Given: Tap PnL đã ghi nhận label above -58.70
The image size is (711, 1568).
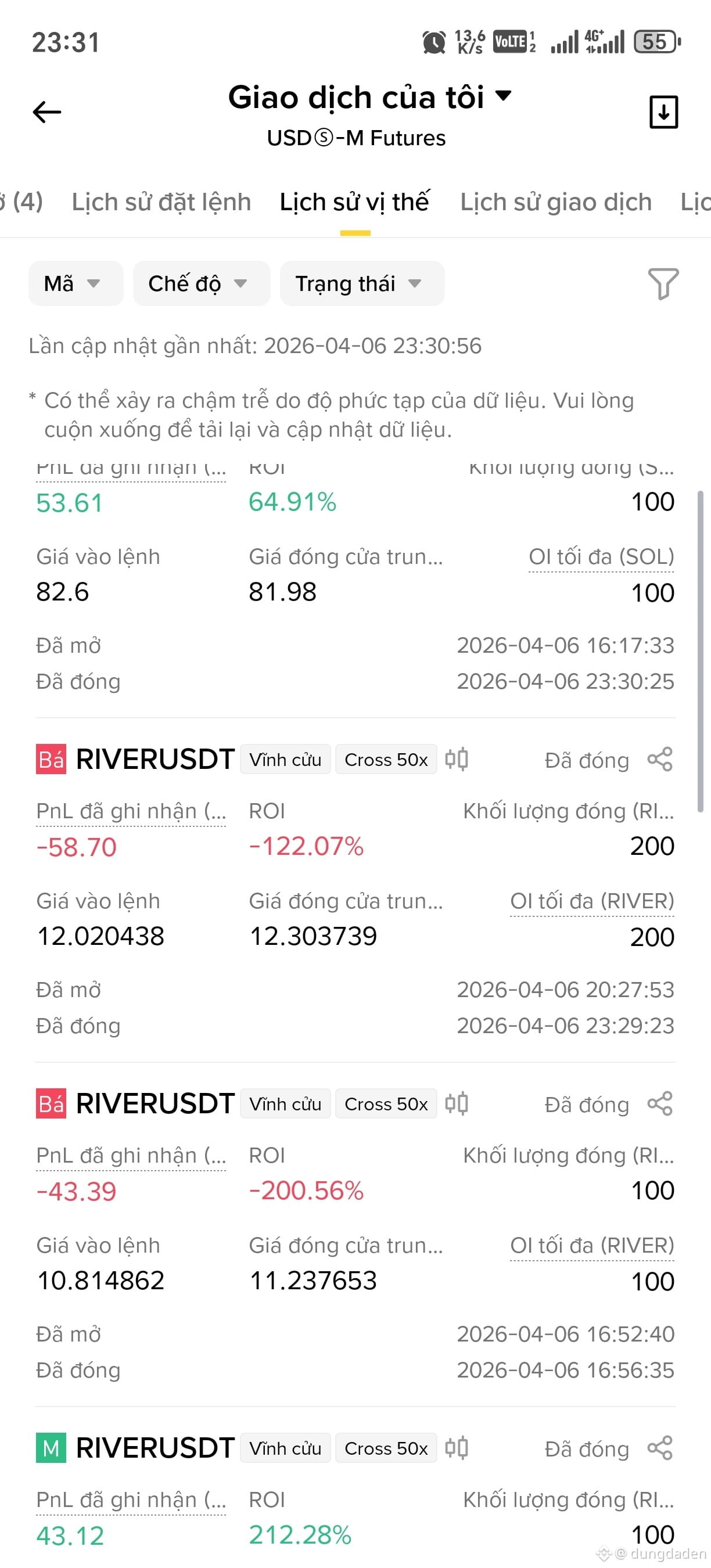Looking at the screenshot, I should (131, 811).
